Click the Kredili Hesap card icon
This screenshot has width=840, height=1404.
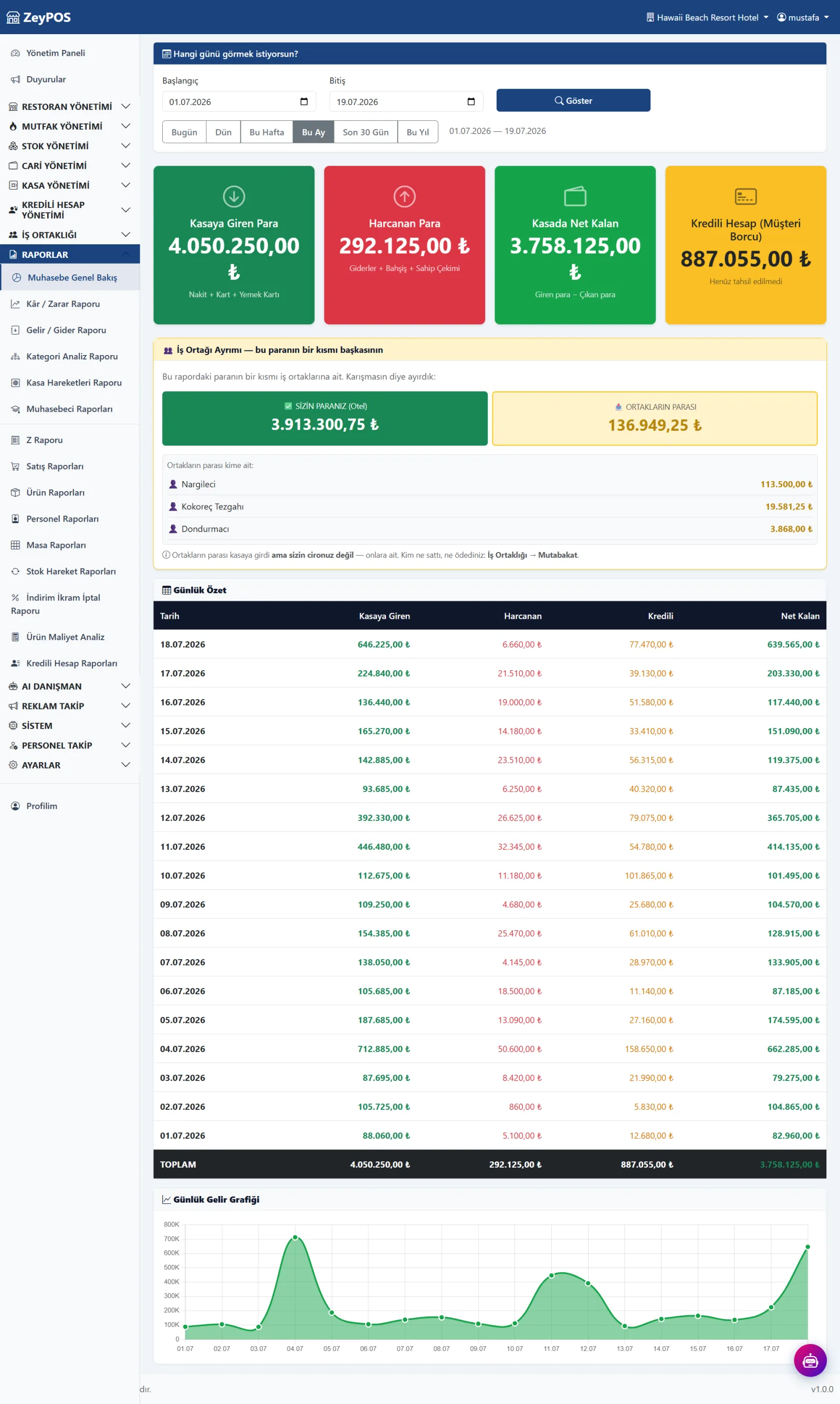pyautogui.click(x=745, y=196)
